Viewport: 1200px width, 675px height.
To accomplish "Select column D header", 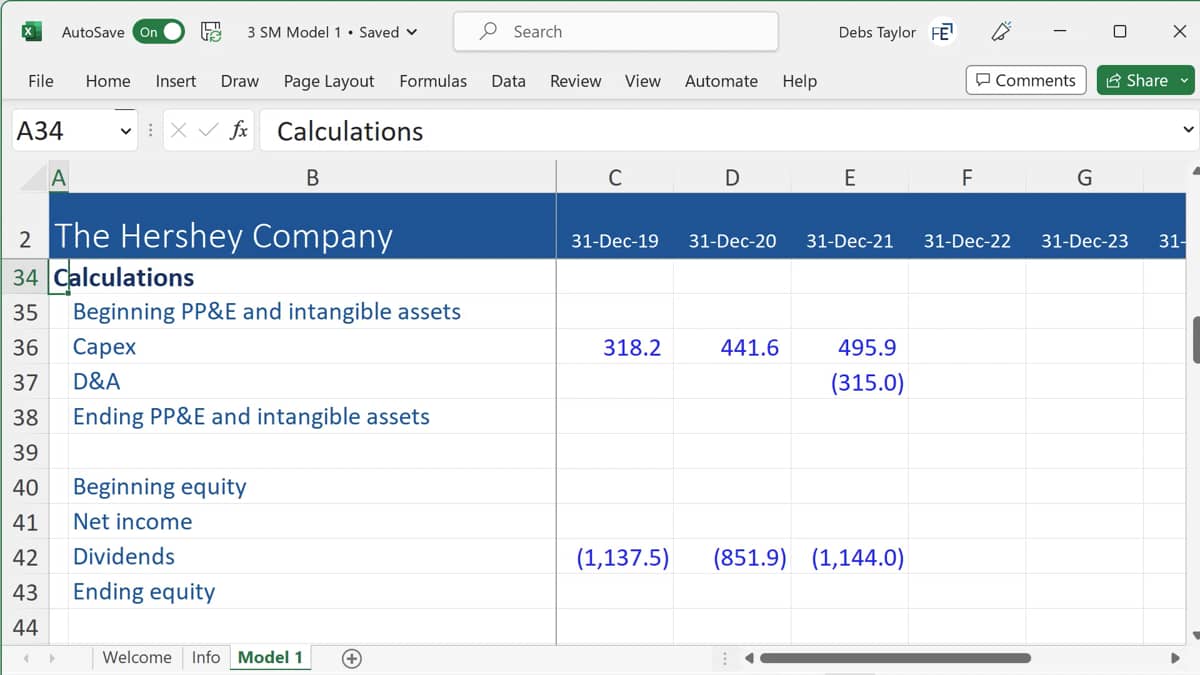I will [x=732, y=178].
